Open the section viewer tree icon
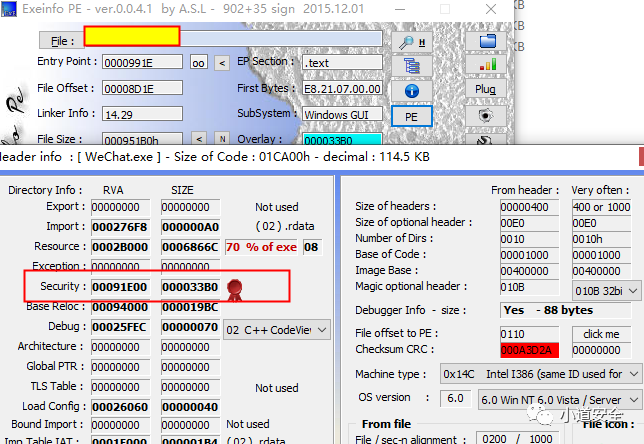Image resolution: width=644 pixels, height=444 pixels. tap(412, 66)
